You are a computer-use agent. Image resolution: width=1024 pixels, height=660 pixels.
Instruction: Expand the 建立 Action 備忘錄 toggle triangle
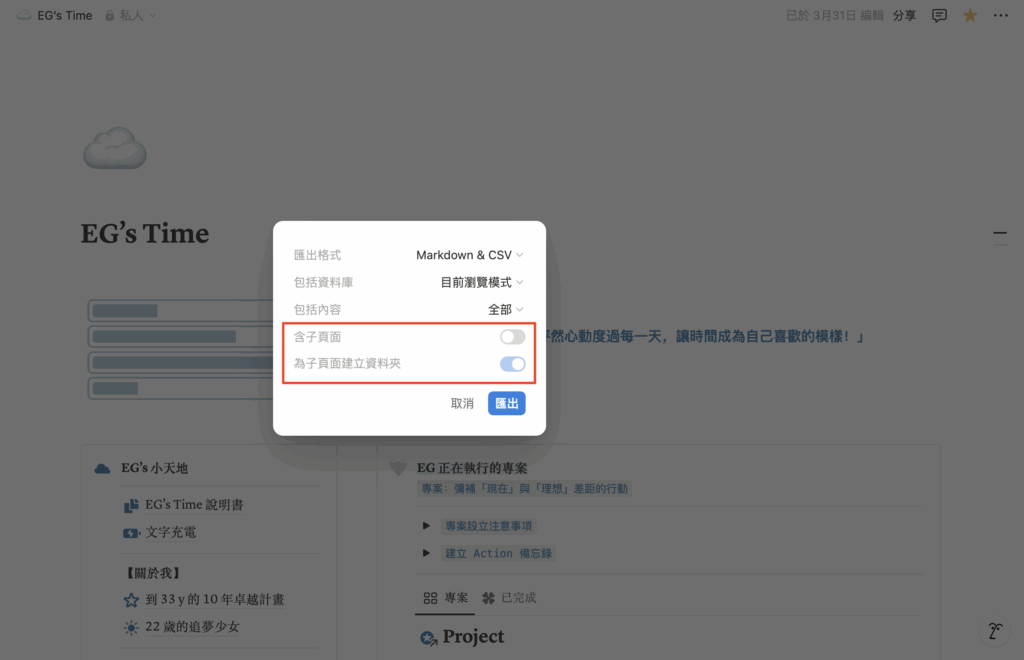coord(427,553)
